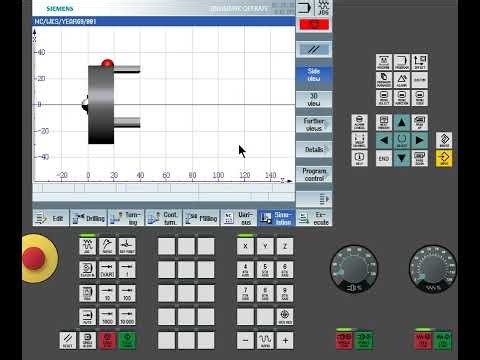Screen dimensions: 480x360
Task: Switch to 3D view
Action: click(314, 100)
